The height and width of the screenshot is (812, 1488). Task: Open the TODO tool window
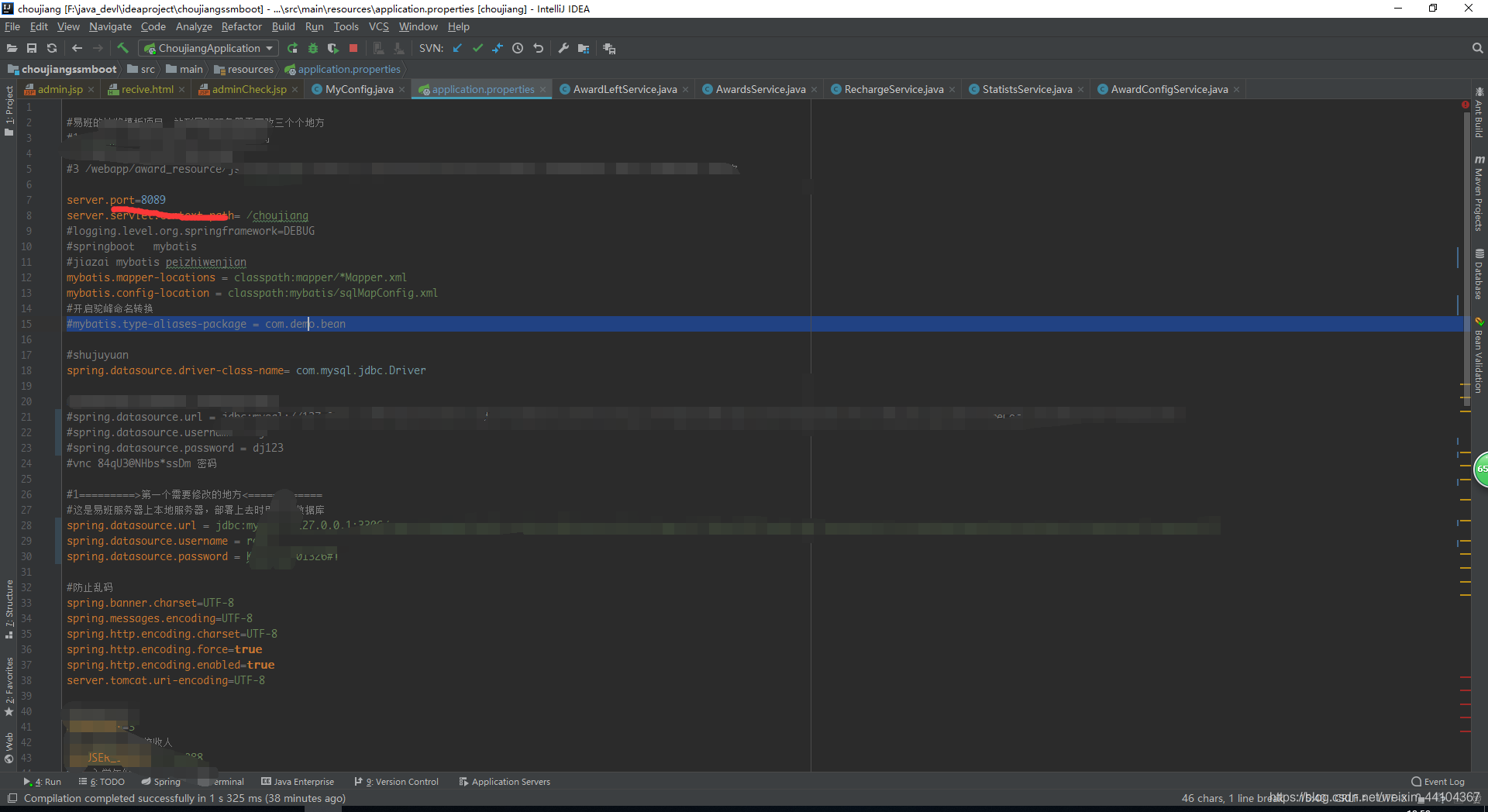point(102,782)
